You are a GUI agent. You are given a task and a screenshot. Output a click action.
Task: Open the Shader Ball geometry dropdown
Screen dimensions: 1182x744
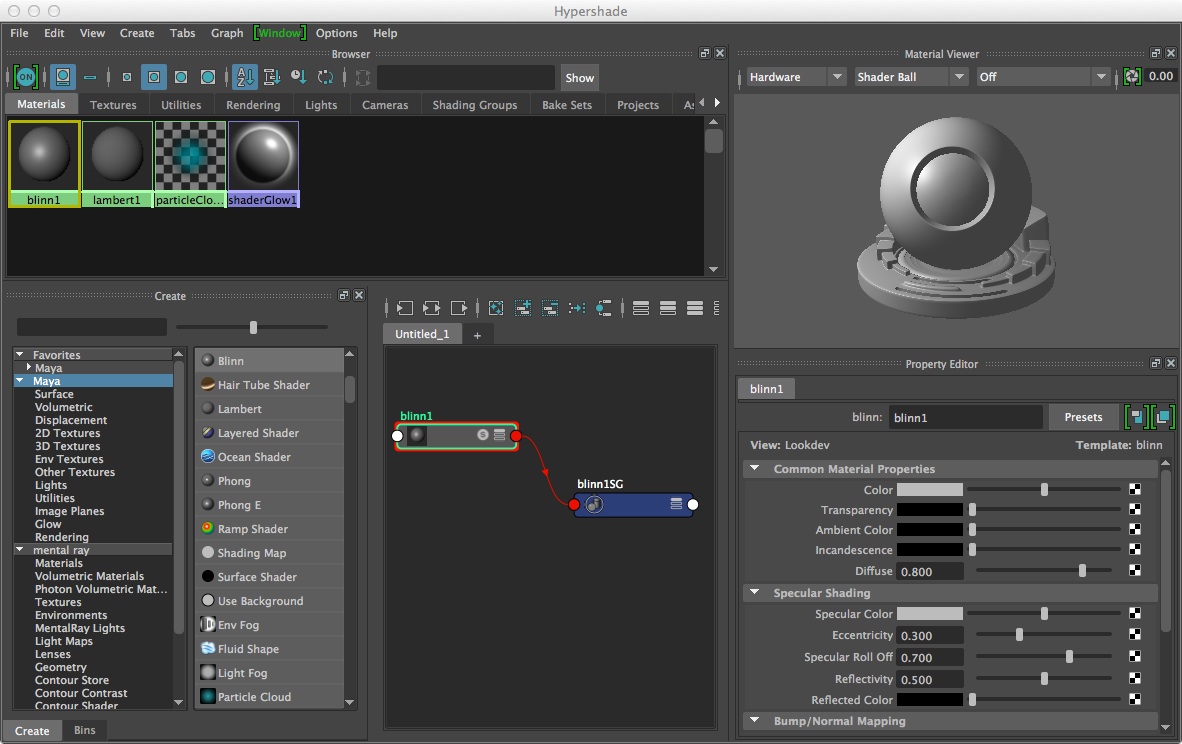click(x=912, y=77)
